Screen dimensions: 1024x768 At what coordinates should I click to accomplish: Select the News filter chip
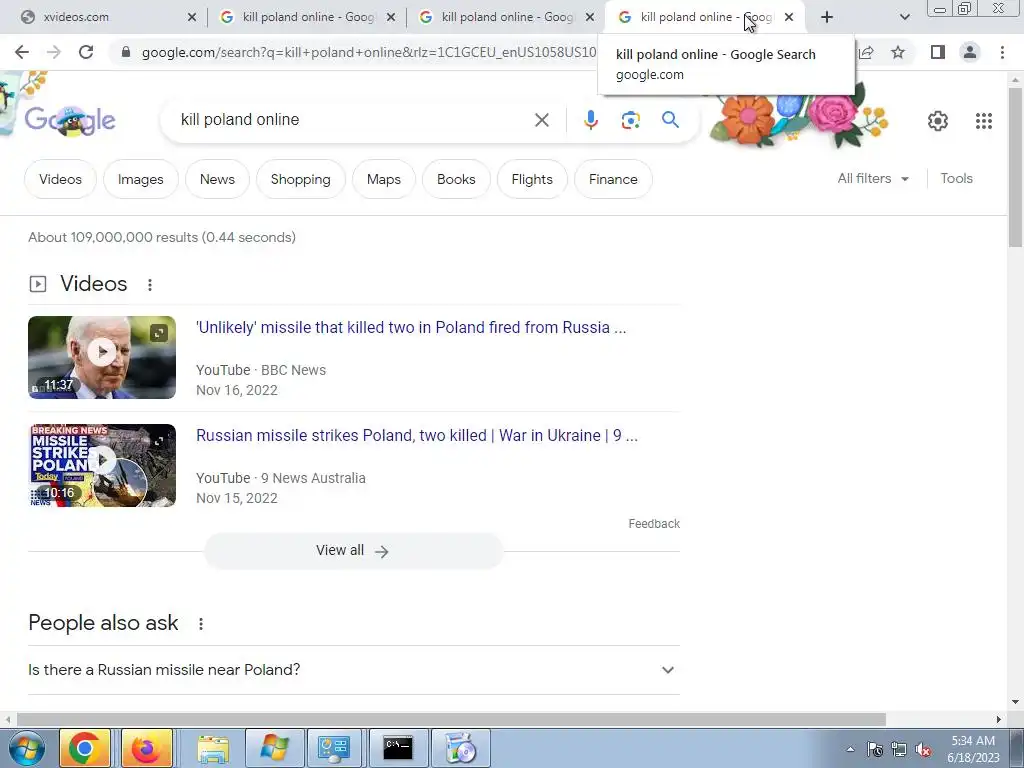pyautogui.click(x=217, y=179)
